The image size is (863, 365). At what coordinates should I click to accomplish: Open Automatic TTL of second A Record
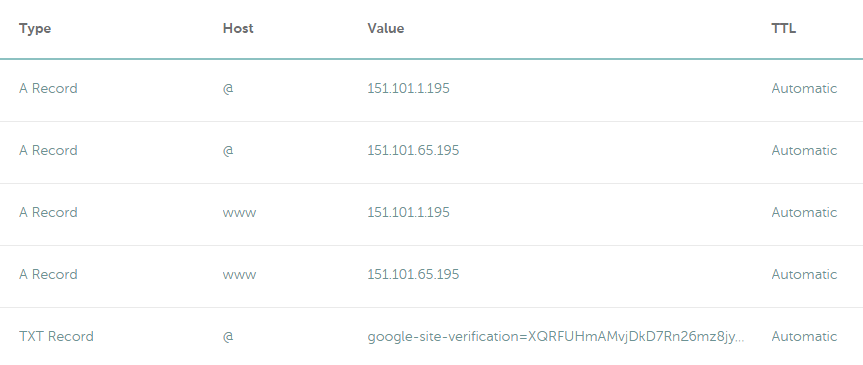tap(804, 150)
